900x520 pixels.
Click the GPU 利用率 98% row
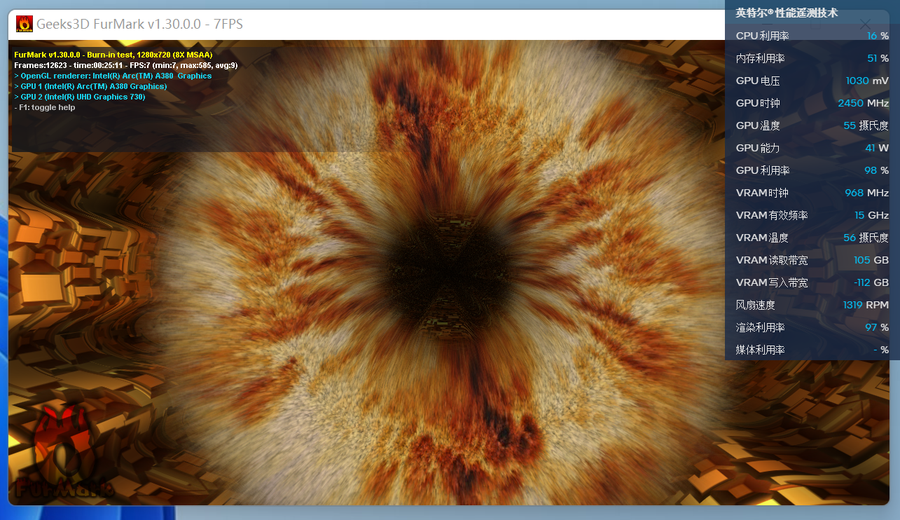point(811,171)
